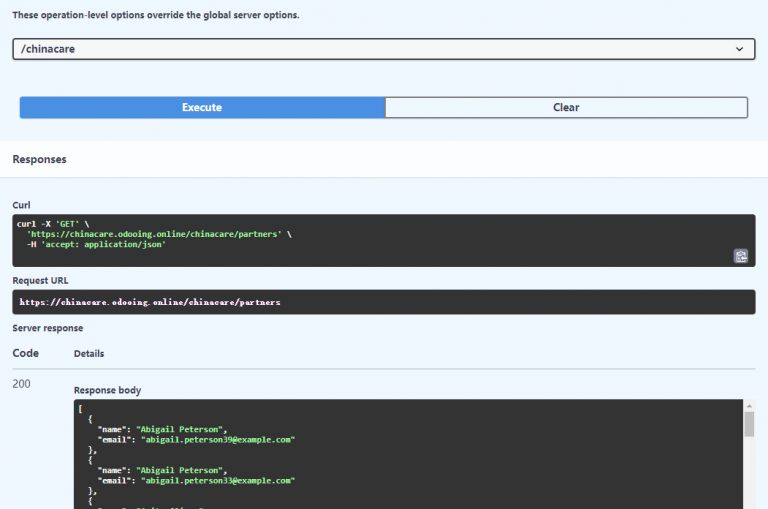
Task: Click the 200 response code
Action: (x=23, y=384)
